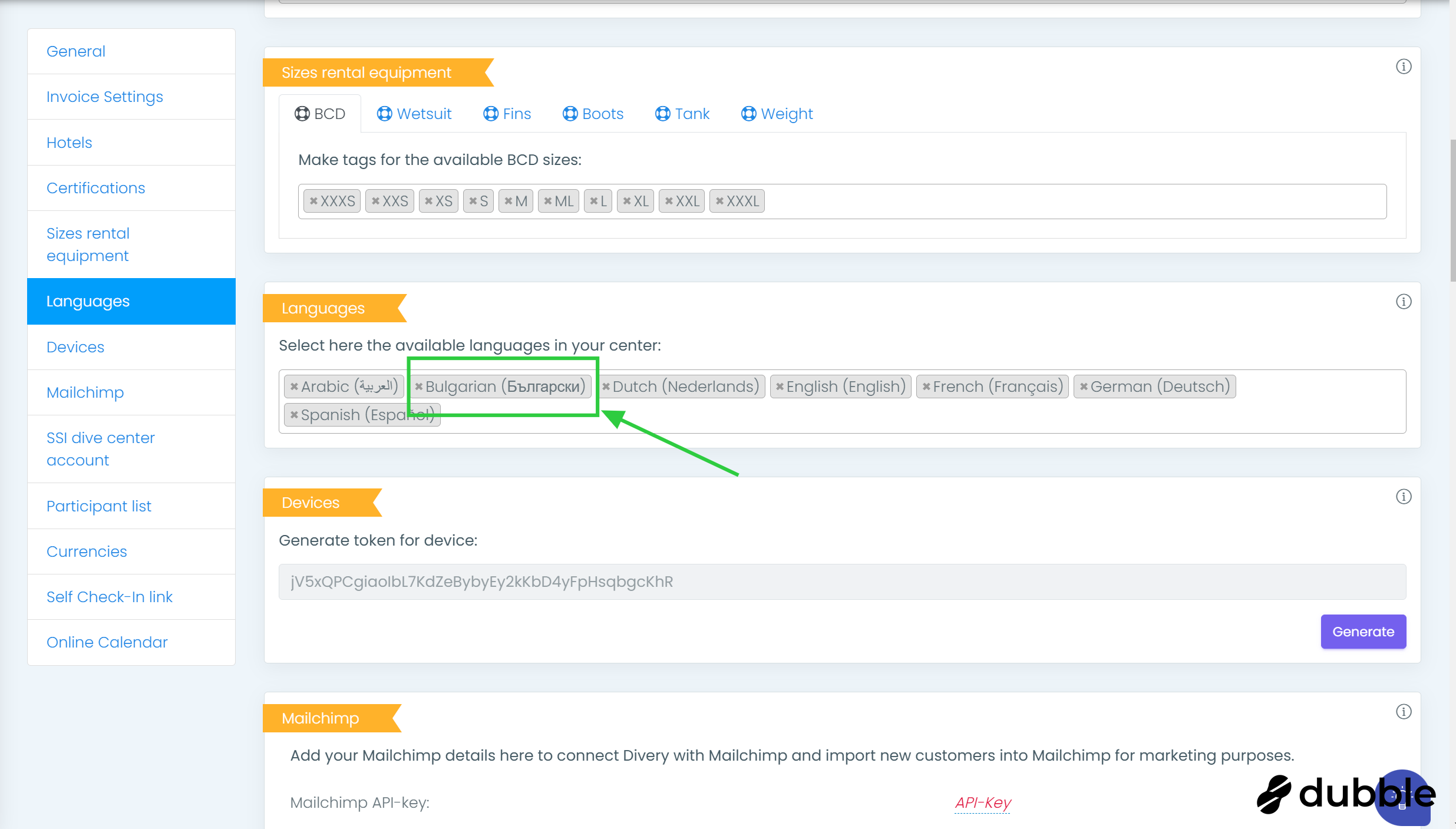Click info icon in Devices panel

[x=1403, y=497]
